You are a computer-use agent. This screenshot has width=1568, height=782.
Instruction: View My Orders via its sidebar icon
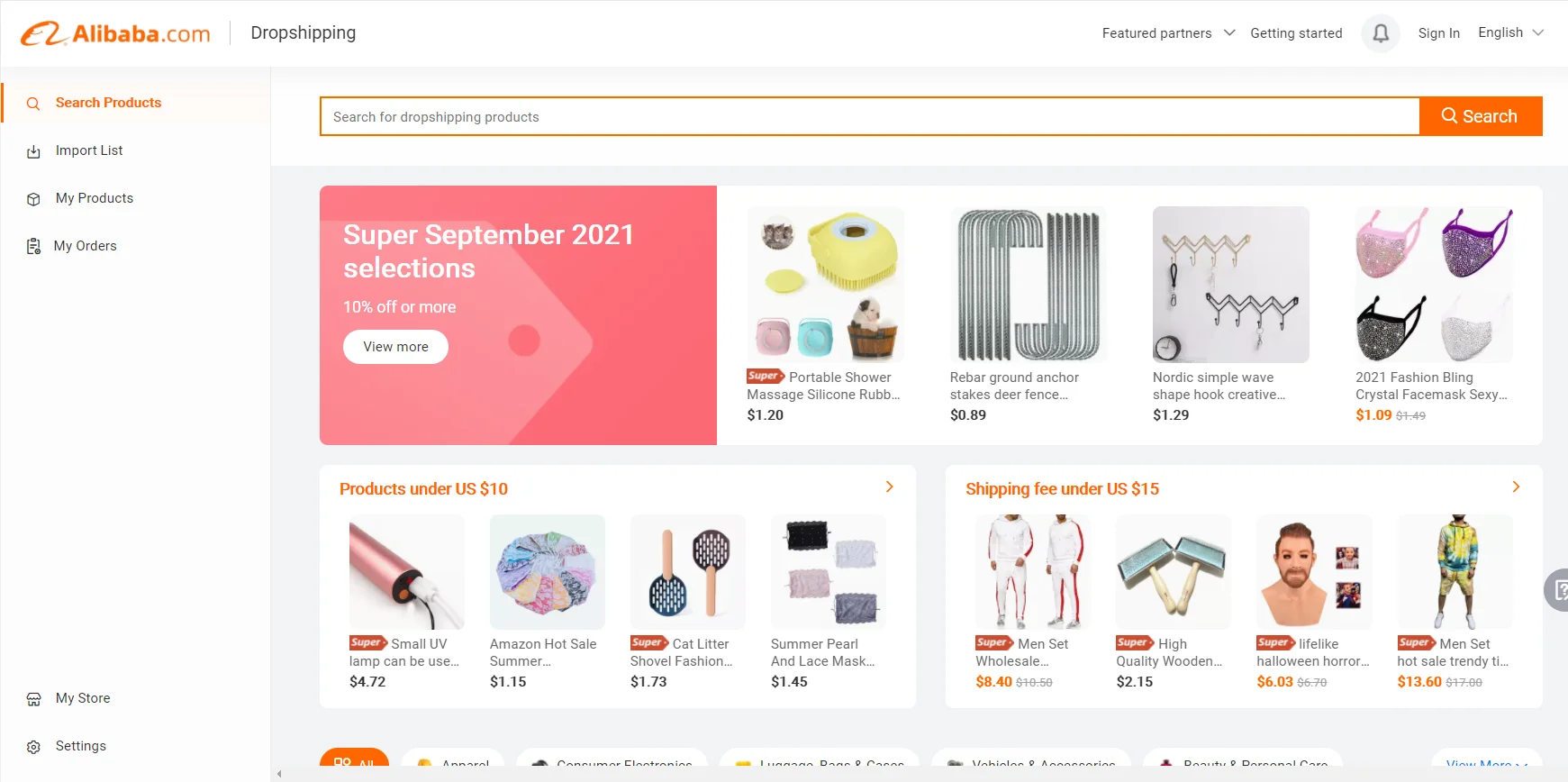[x=33, y=245]
